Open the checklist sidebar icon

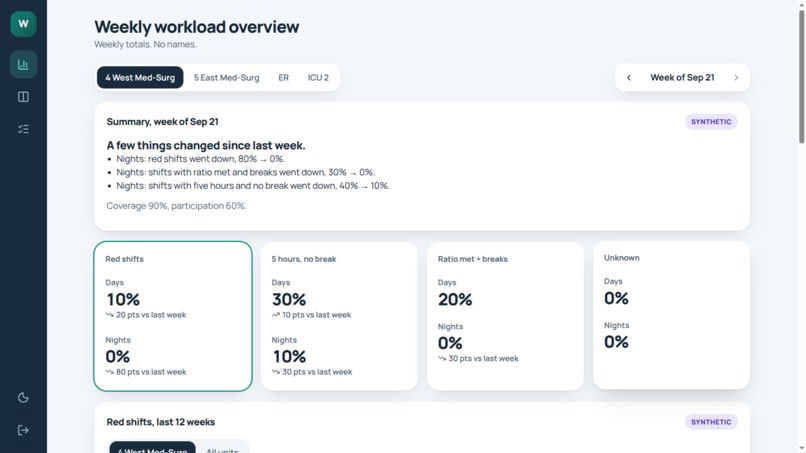pos(23,129)
